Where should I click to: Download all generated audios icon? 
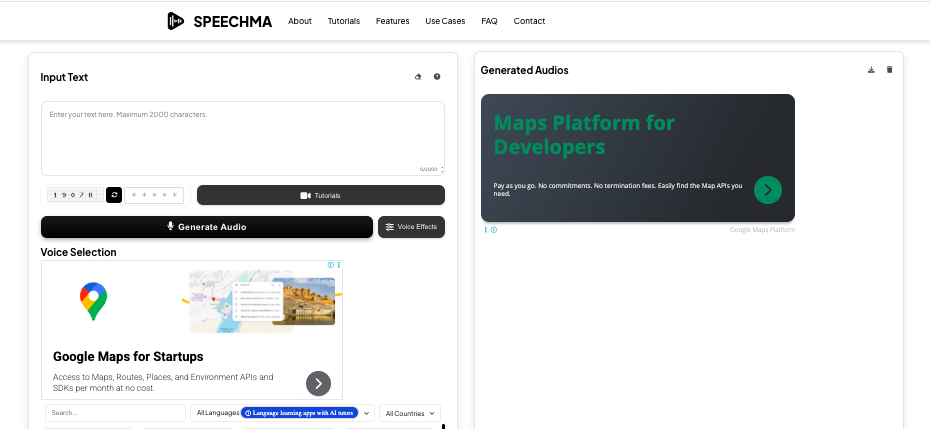pyautogui.click(x=871, y=69)
